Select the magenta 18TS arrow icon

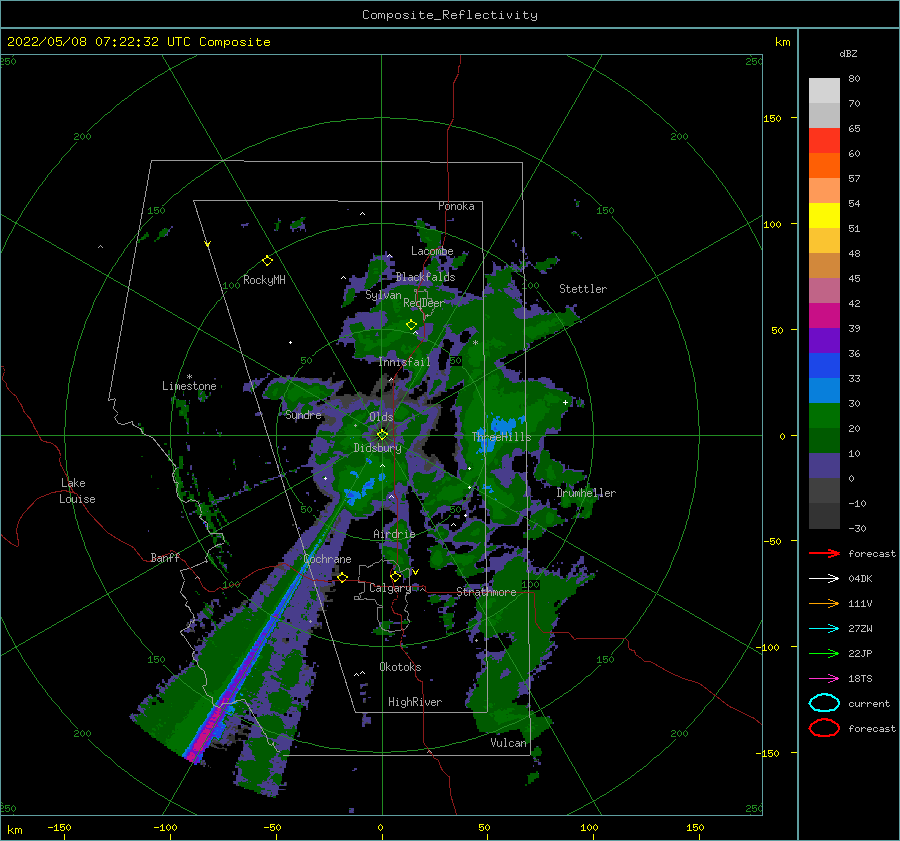click(824, 678)
